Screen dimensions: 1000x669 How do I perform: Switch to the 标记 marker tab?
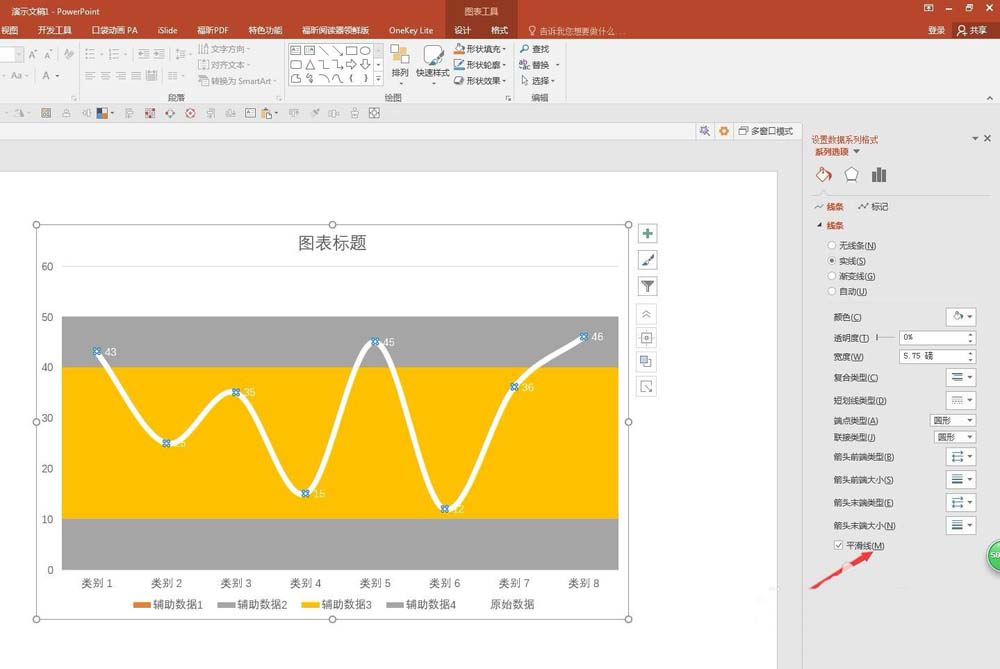(872, 207)
